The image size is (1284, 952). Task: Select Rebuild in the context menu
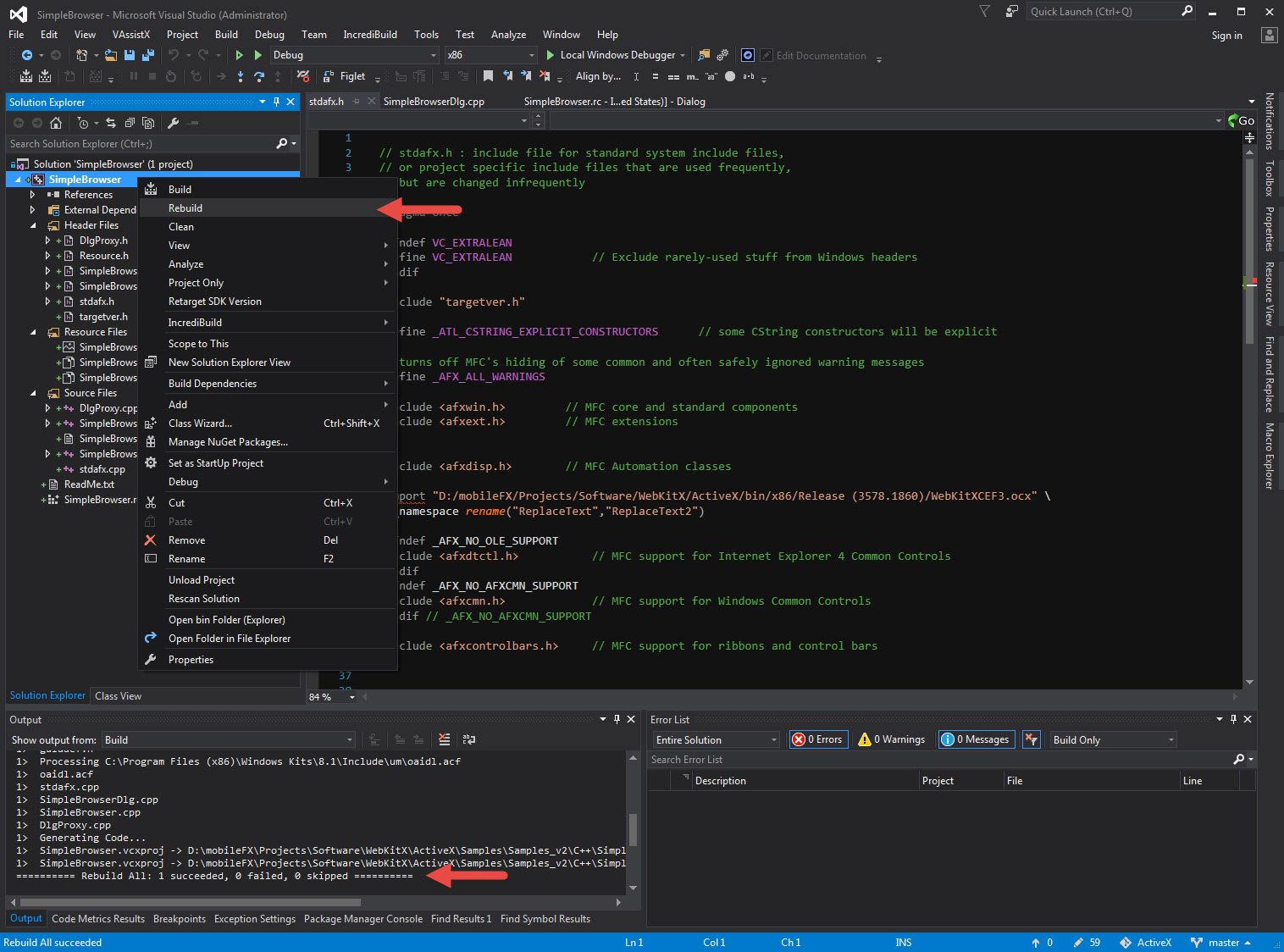point(268,208)
